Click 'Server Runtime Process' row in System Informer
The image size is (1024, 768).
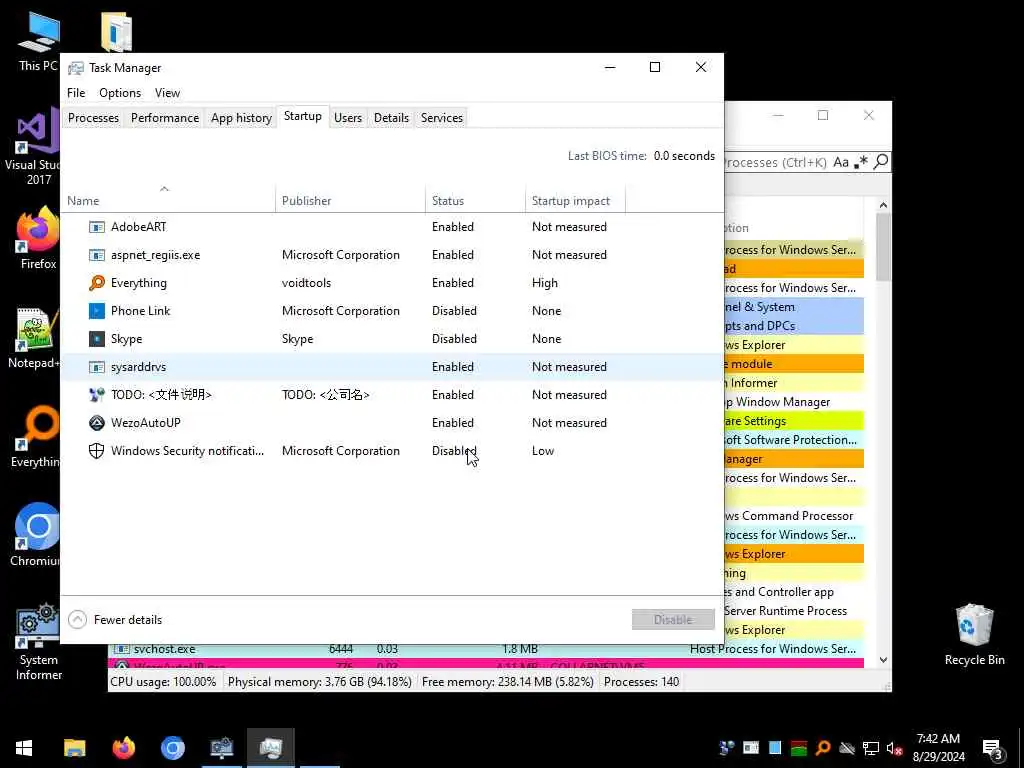[x=793, y=611]
